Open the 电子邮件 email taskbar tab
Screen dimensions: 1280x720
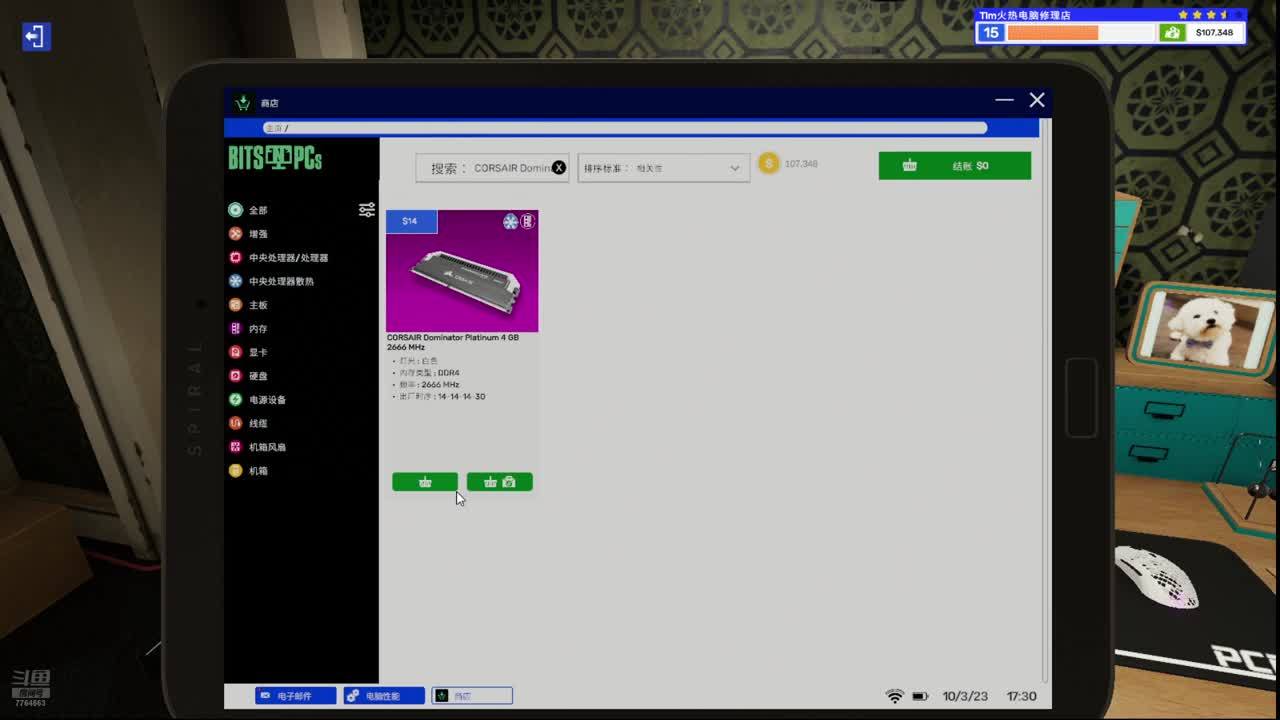296,696
